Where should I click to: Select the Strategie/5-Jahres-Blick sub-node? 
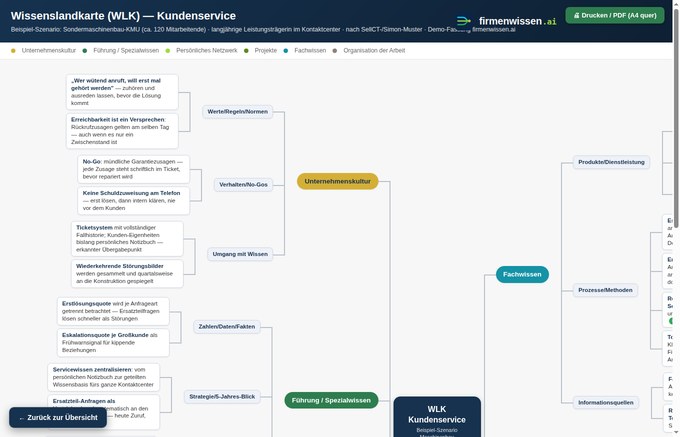[222, 397]
